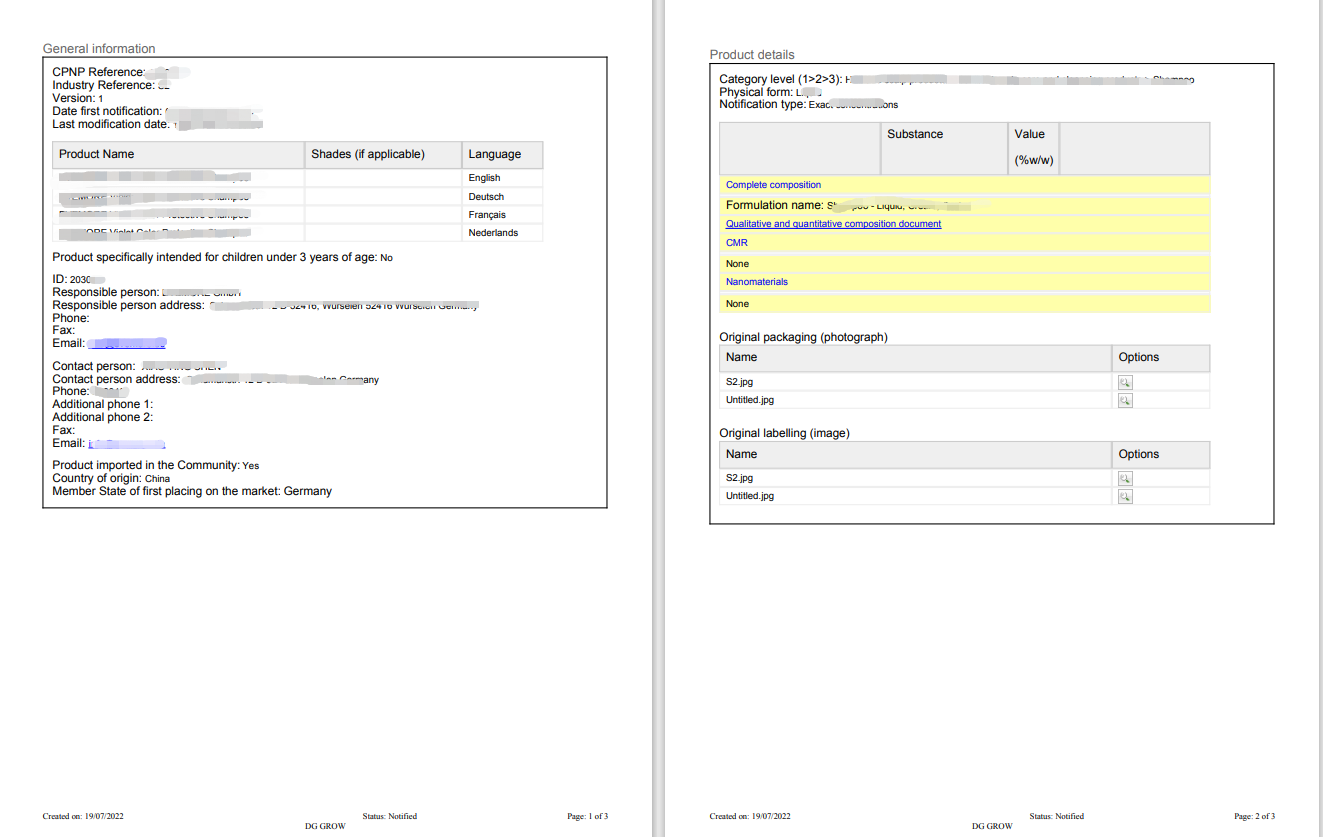
Task: Click the Language column header
Action: click(x=503, y=154)
